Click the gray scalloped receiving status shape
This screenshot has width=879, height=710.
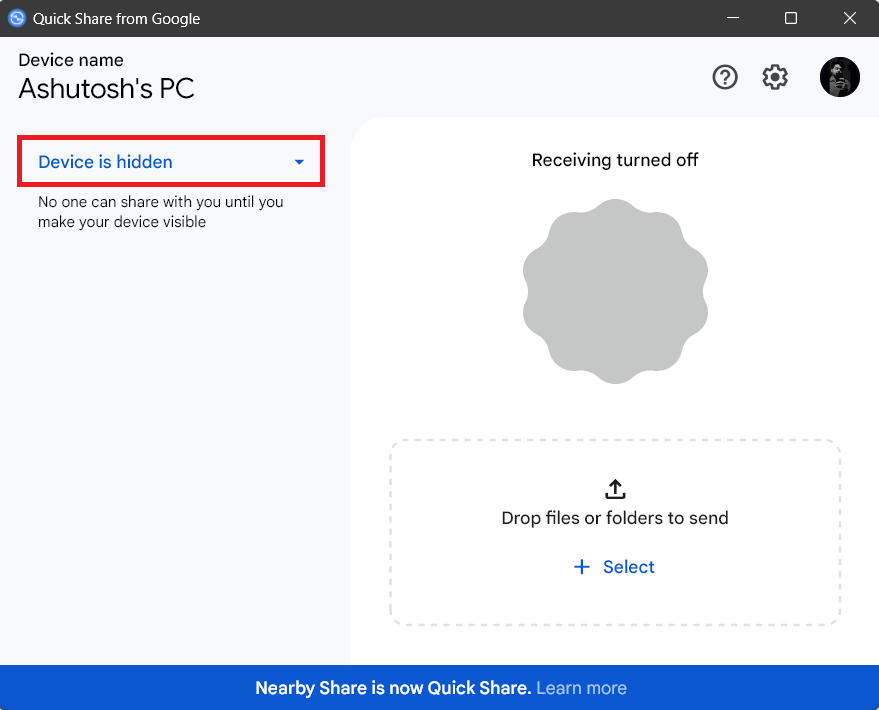click(615, 291)
